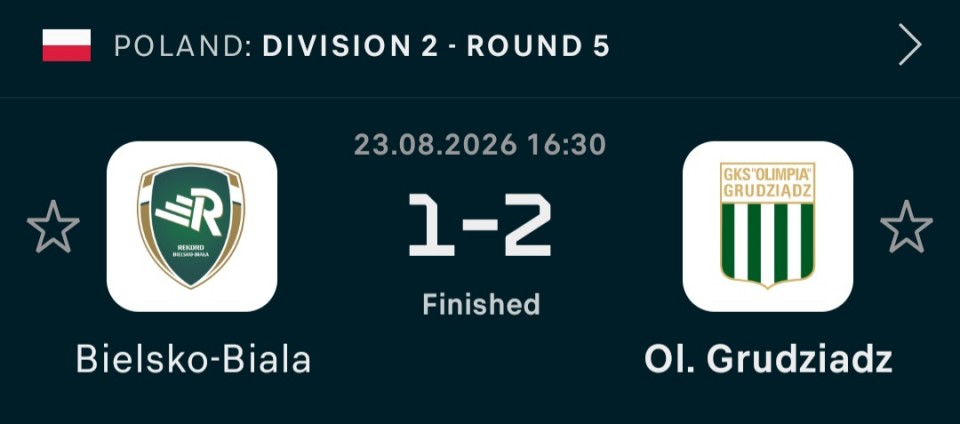Click the Bielsko-Biala team name
Screen dimensions: 960x424
[193, 359]
